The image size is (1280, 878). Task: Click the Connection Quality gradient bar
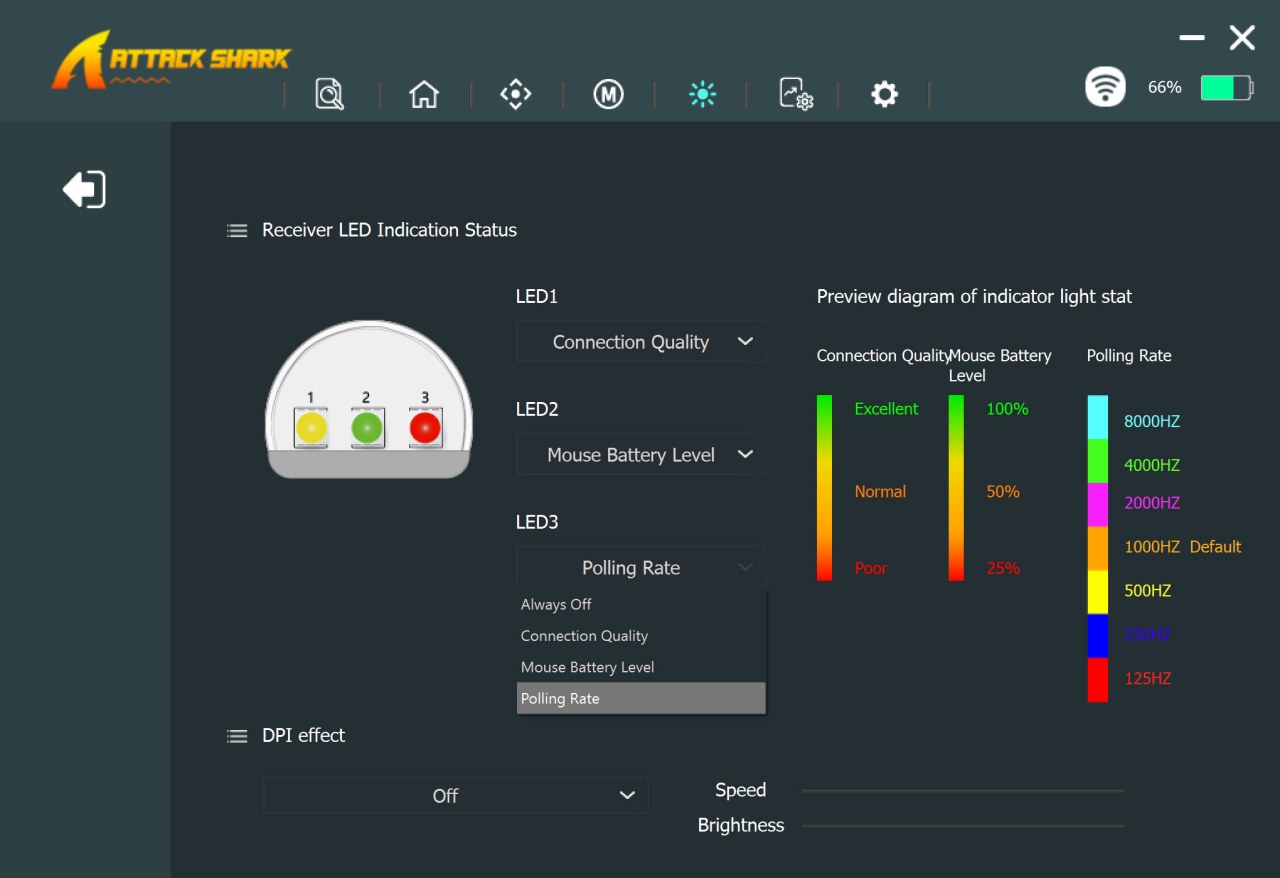point(824,488)
